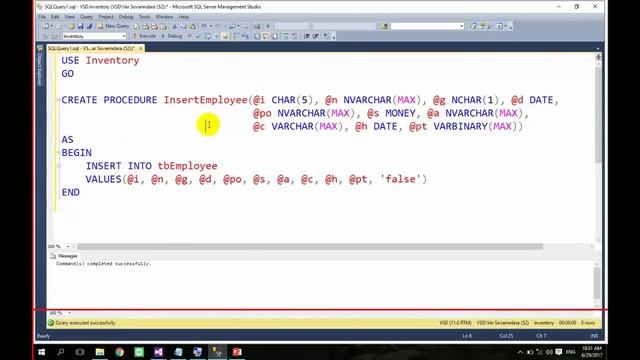Click the editor vertical scrollbar
This screenshot has height=360, width=640.
[598, 114]
